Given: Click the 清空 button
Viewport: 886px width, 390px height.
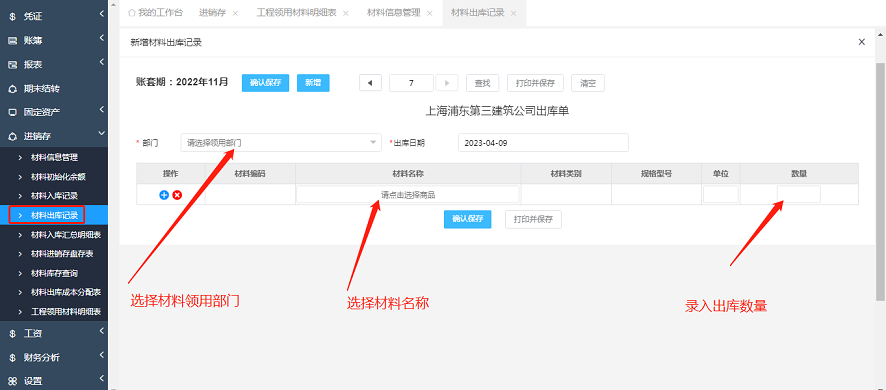Looking at the screenshot, I should coord(588,83).
